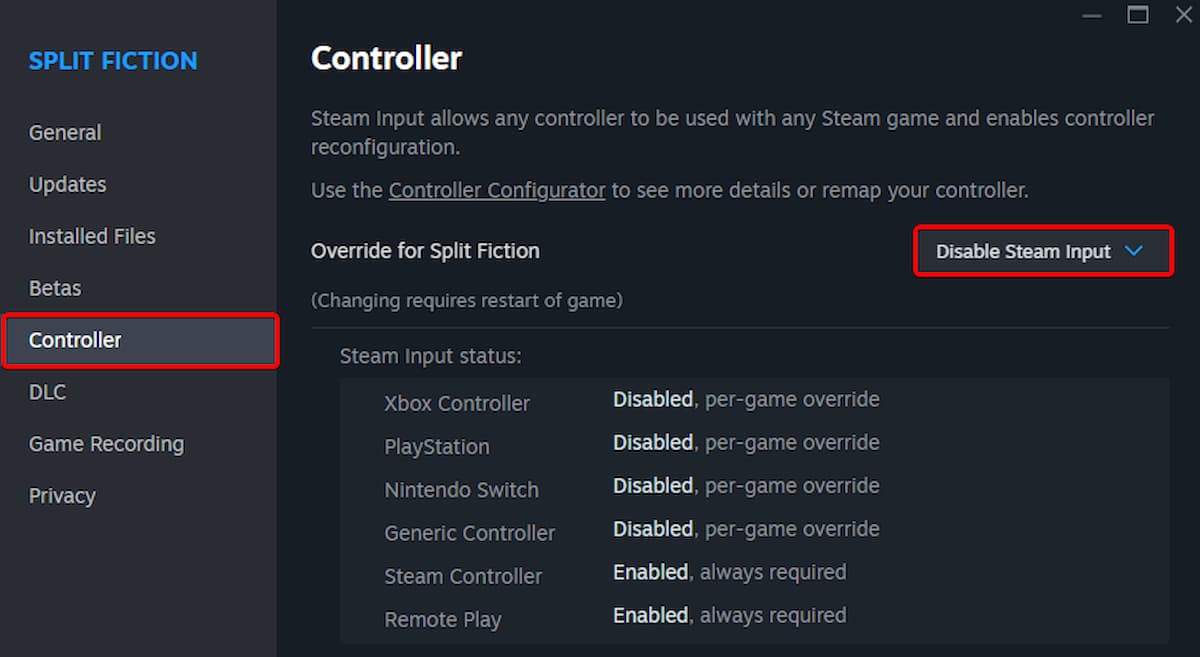Image resolution: width=1200 pixels, height=657 pixels.
Task: Select the Betas section
Action: click(x=54, y=288)
